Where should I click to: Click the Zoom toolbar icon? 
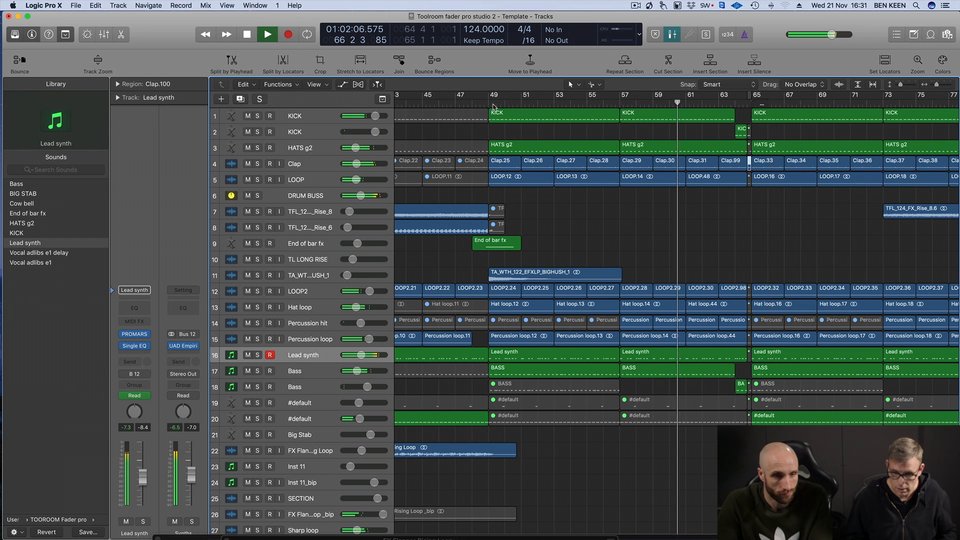coord(918,60)
